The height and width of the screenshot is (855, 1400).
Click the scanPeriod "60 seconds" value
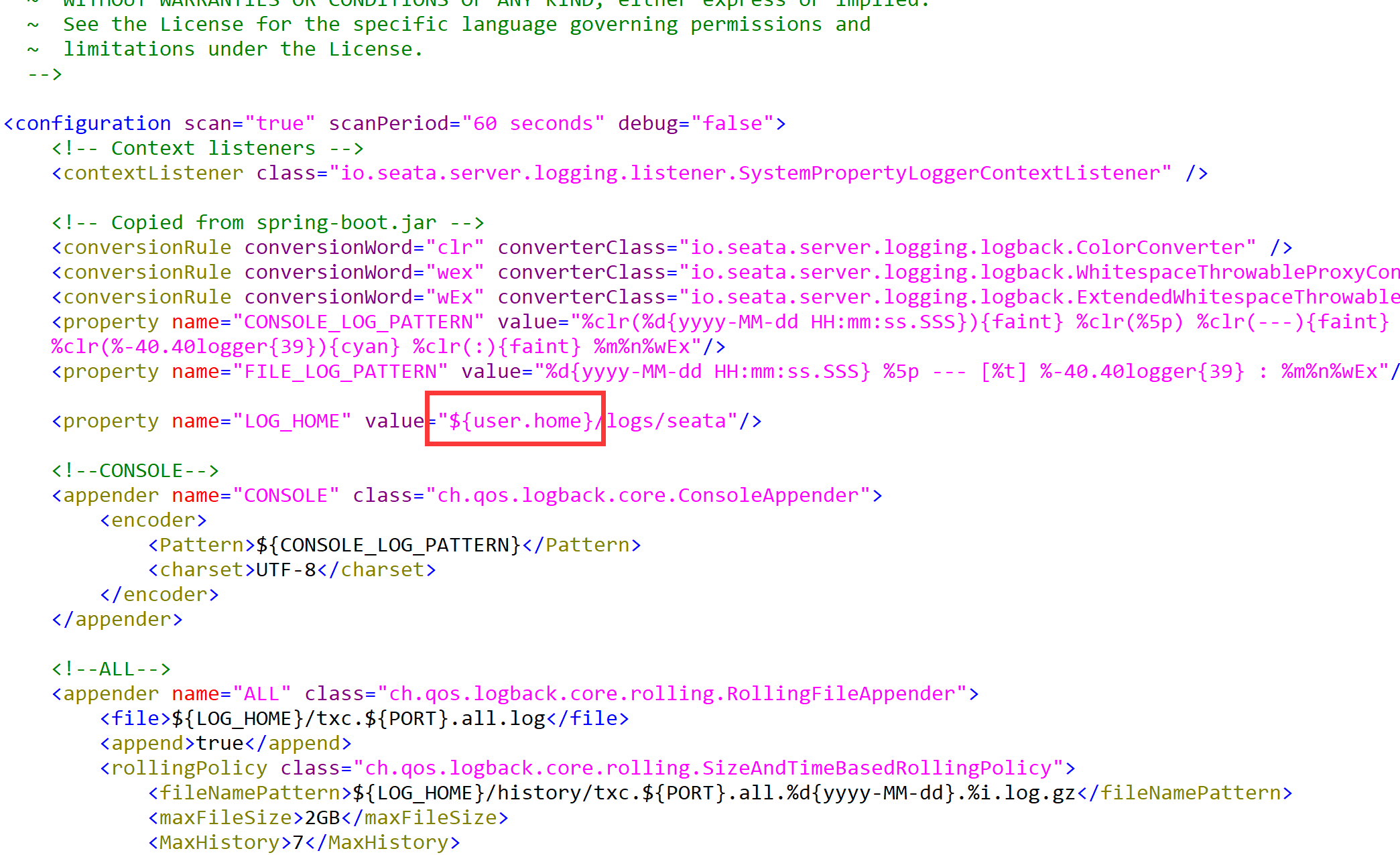[x=533, y=123]
